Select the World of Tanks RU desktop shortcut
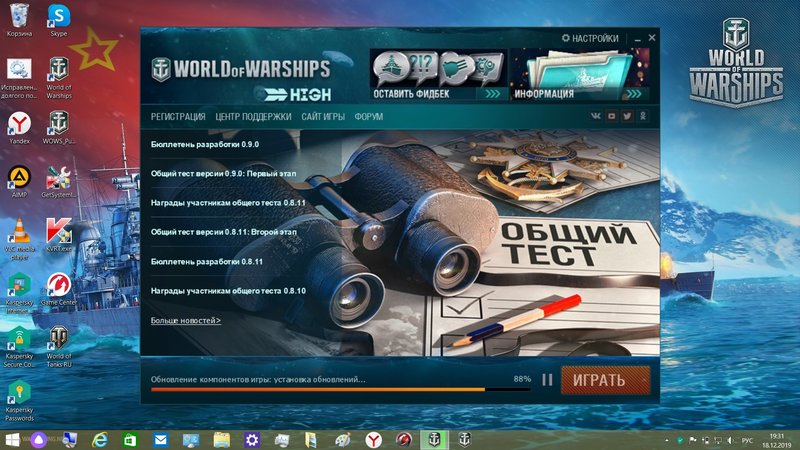Viewport: 800px width, 450px height. [59, 347]
